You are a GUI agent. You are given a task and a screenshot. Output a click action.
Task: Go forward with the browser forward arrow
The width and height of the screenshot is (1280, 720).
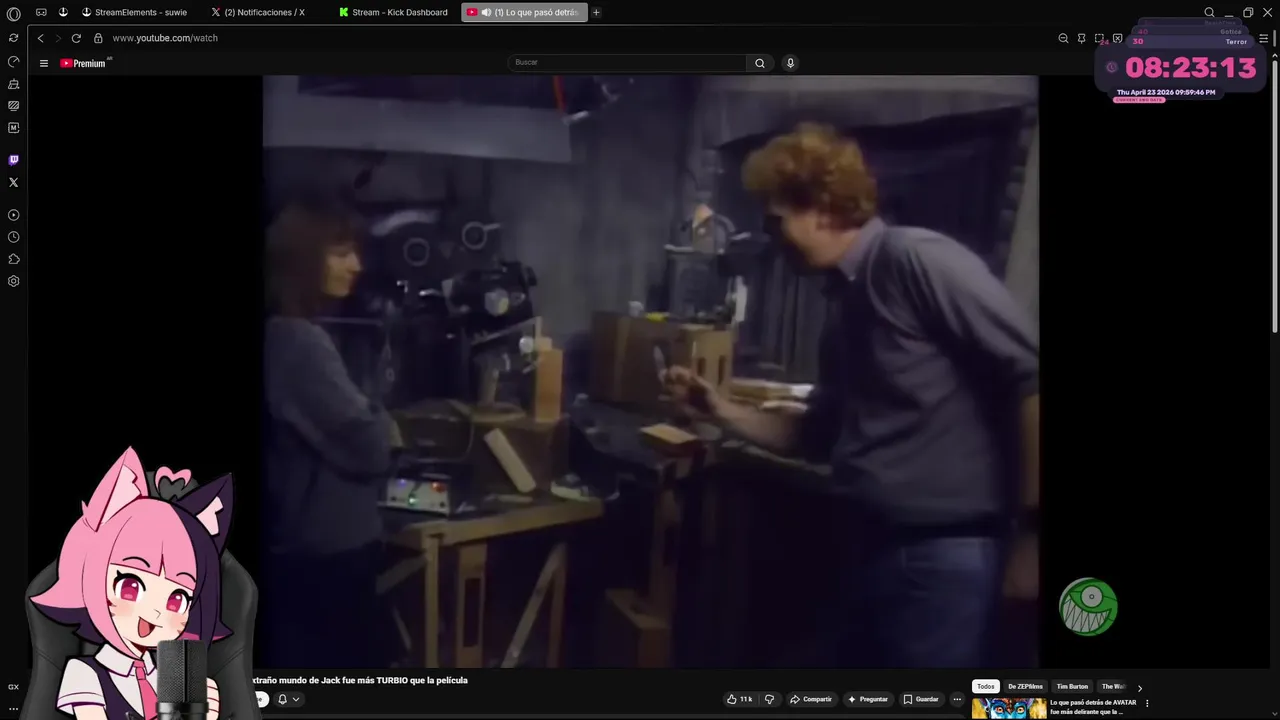coord(57,38)
